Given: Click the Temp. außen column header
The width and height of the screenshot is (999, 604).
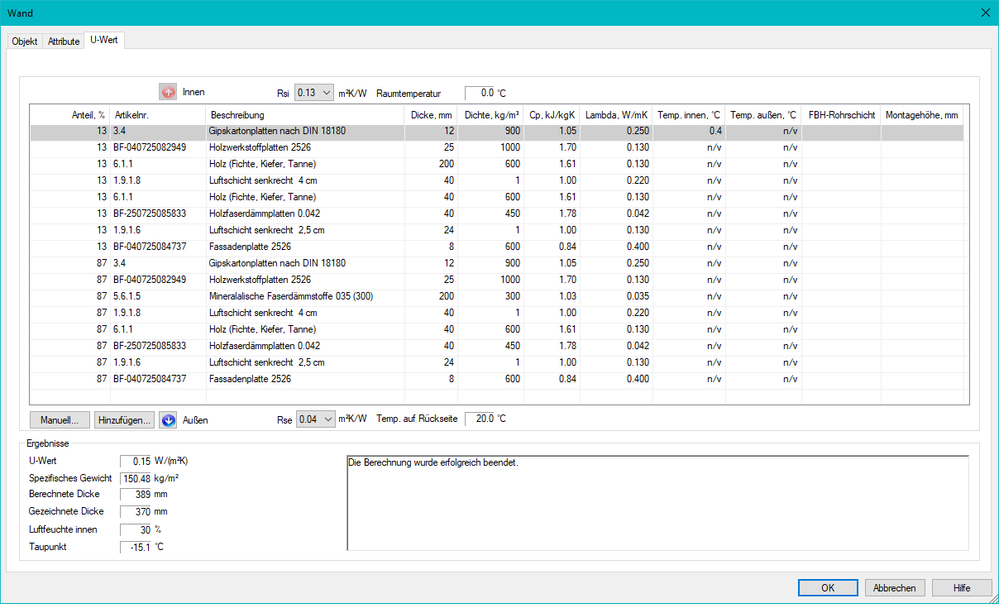Looking at the screenshot, I should click(x=763, y=115).
